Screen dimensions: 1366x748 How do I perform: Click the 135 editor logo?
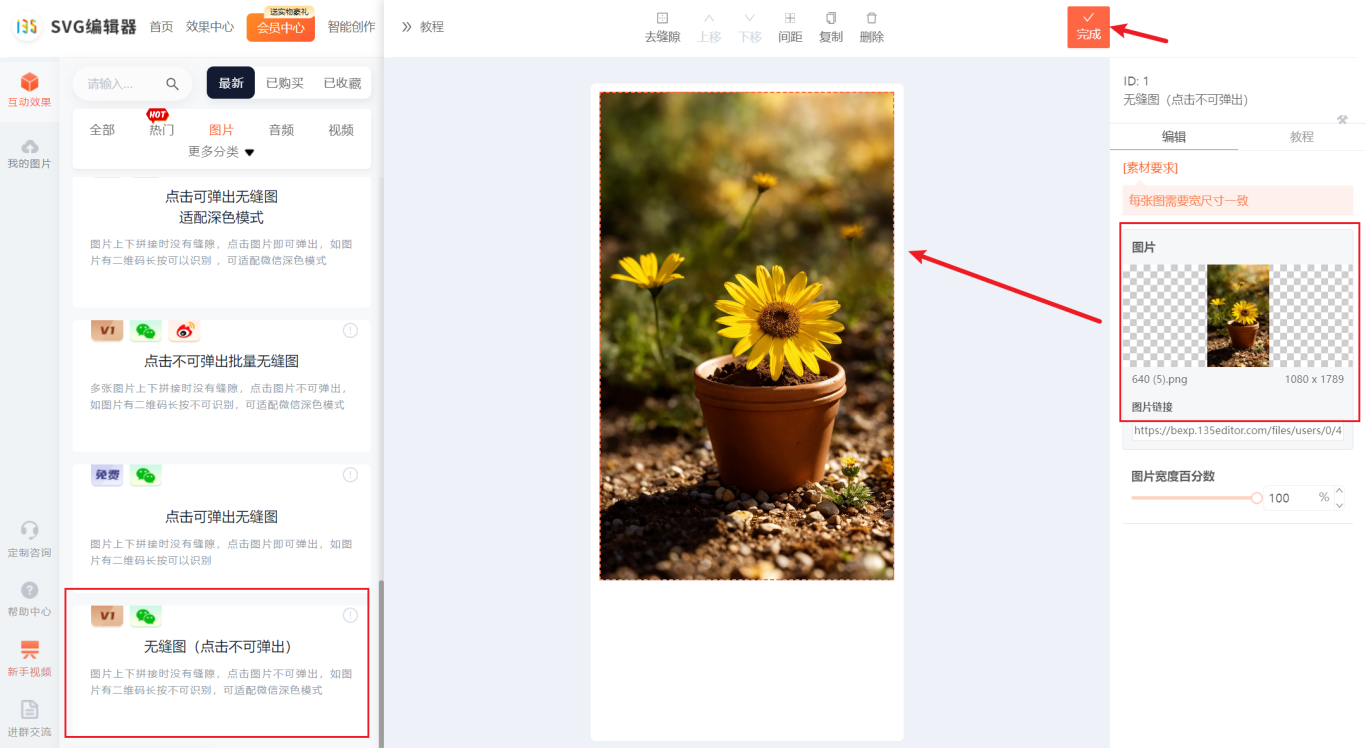point(28,27)
